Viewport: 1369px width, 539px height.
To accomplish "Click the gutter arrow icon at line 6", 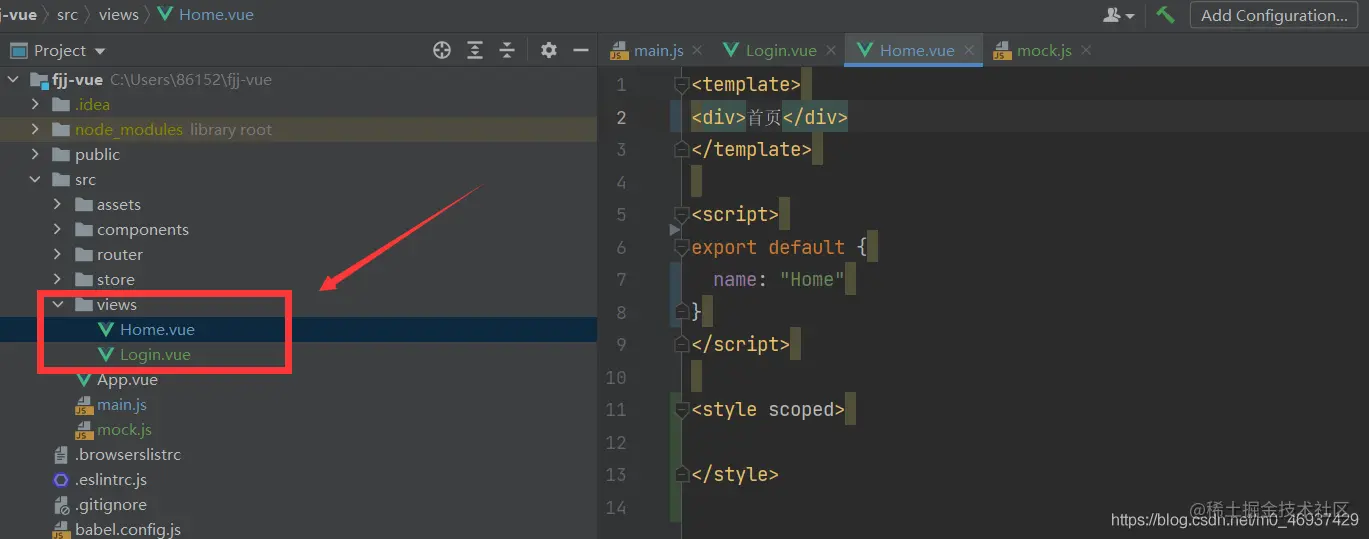I will click(675, 230).
